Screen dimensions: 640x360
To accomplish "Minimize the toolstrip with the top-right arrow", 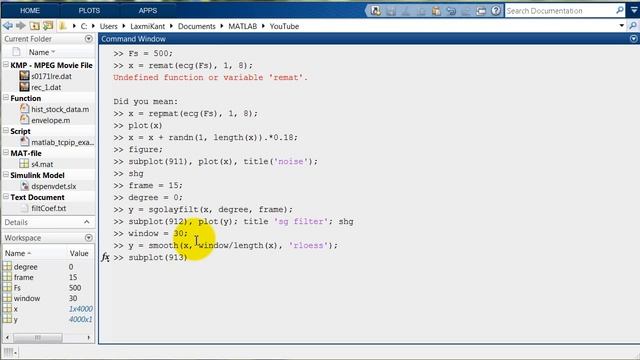I will tap(634, 10).
